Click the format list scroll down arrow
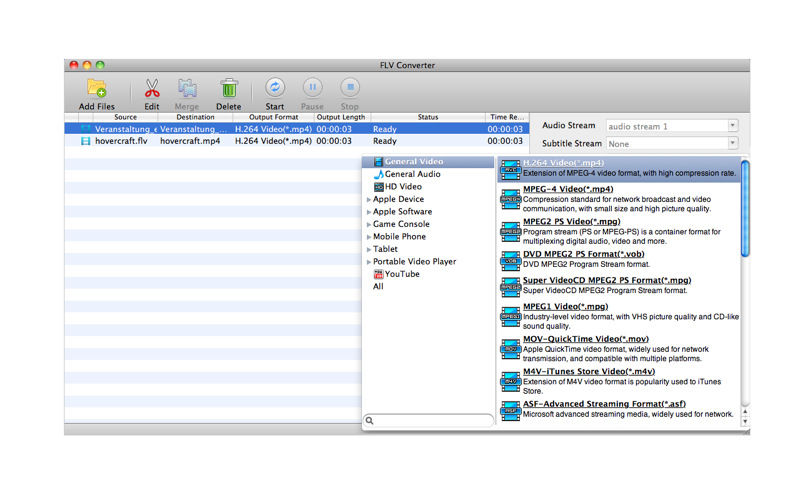The height and width of the screenshot is (500, 800). pos(745,422)
